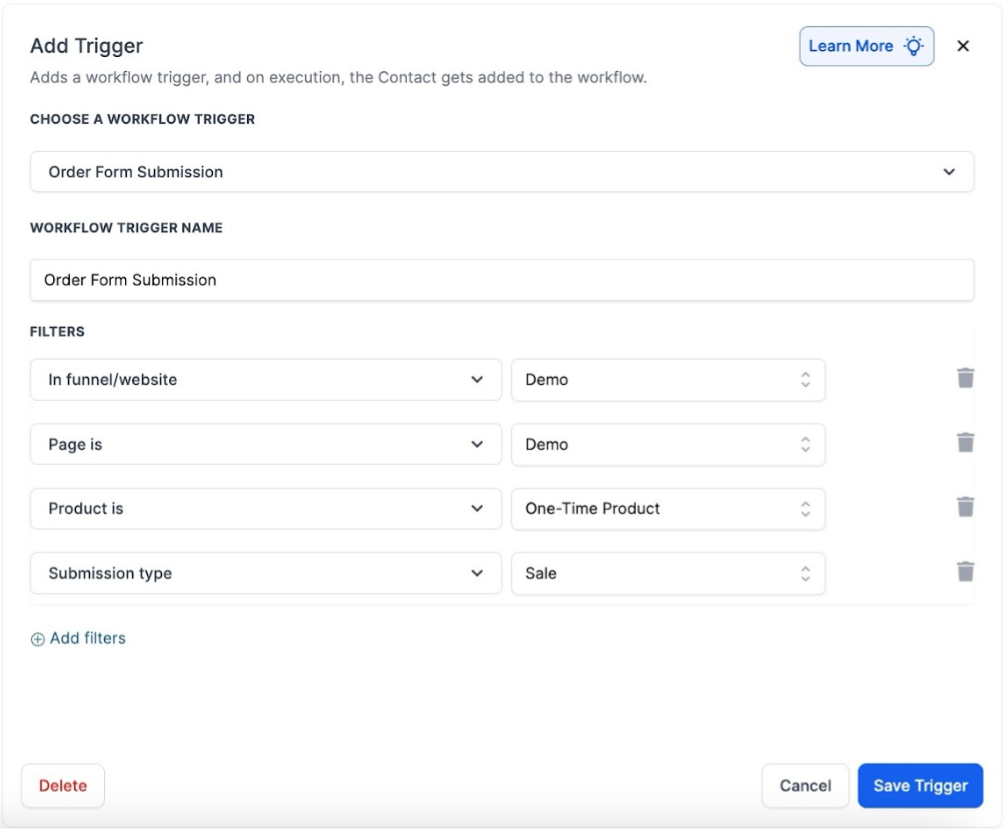This screenshot has width=1007, height=834.
Task: Delete the In funnel/website filter row
Action: pyautogui.click(x=965, y=378)
